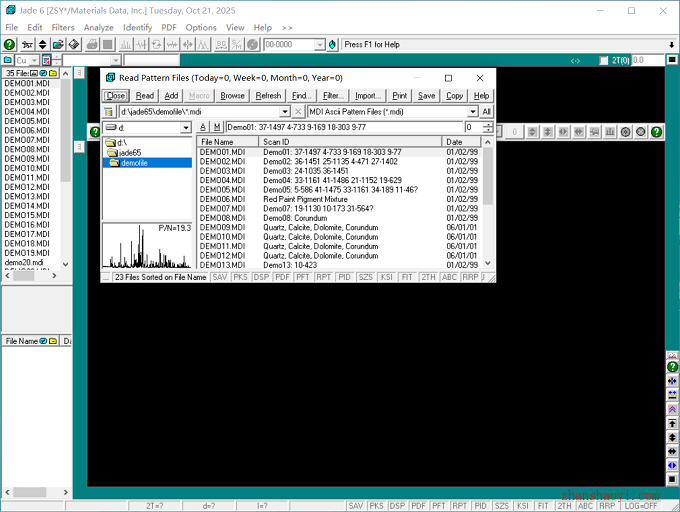Open the d: drive dropdown
The height and width of the screenshot is (512, 680).
coord(186,128)
